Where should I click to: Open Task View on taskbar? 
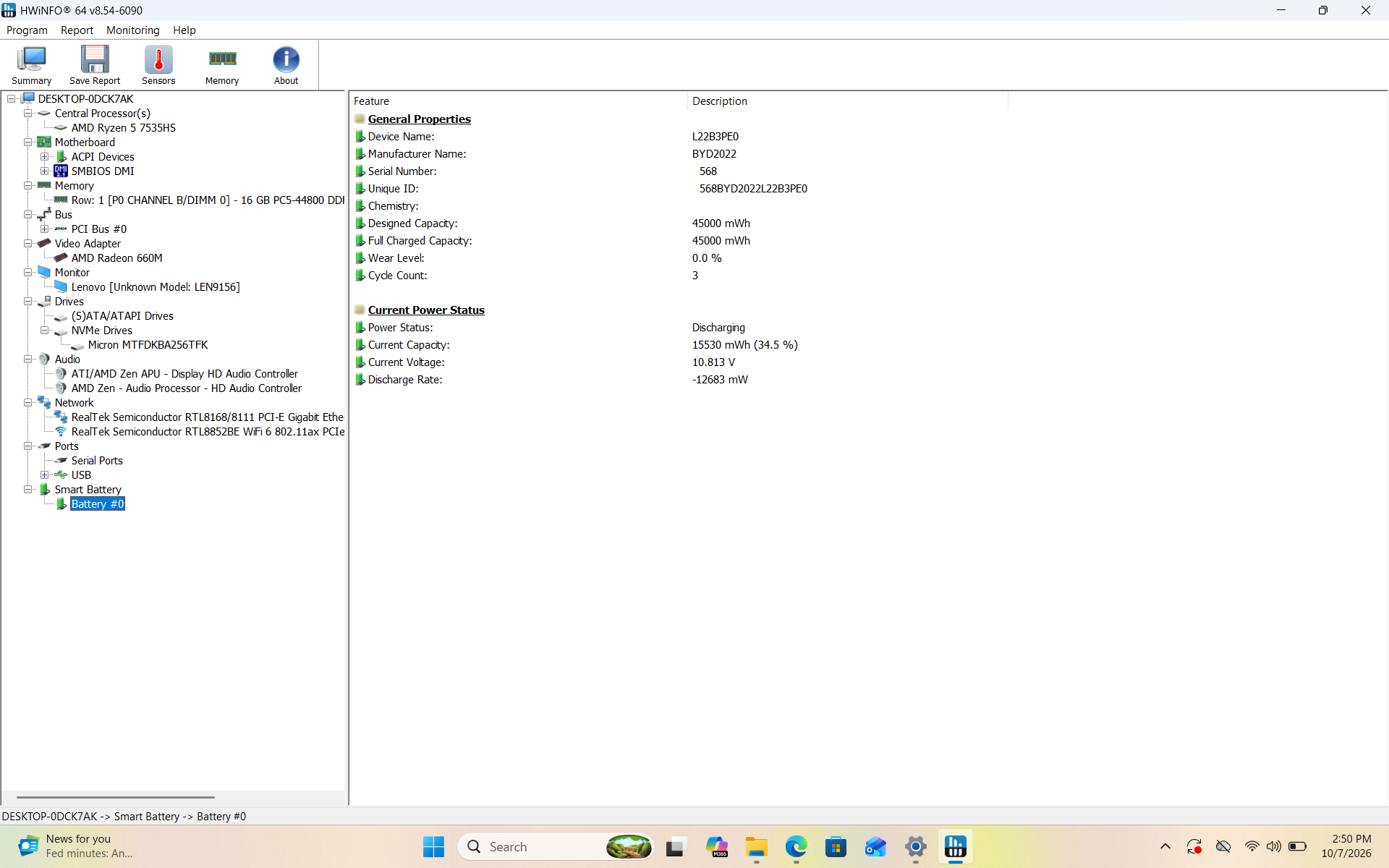pos(676,846)
